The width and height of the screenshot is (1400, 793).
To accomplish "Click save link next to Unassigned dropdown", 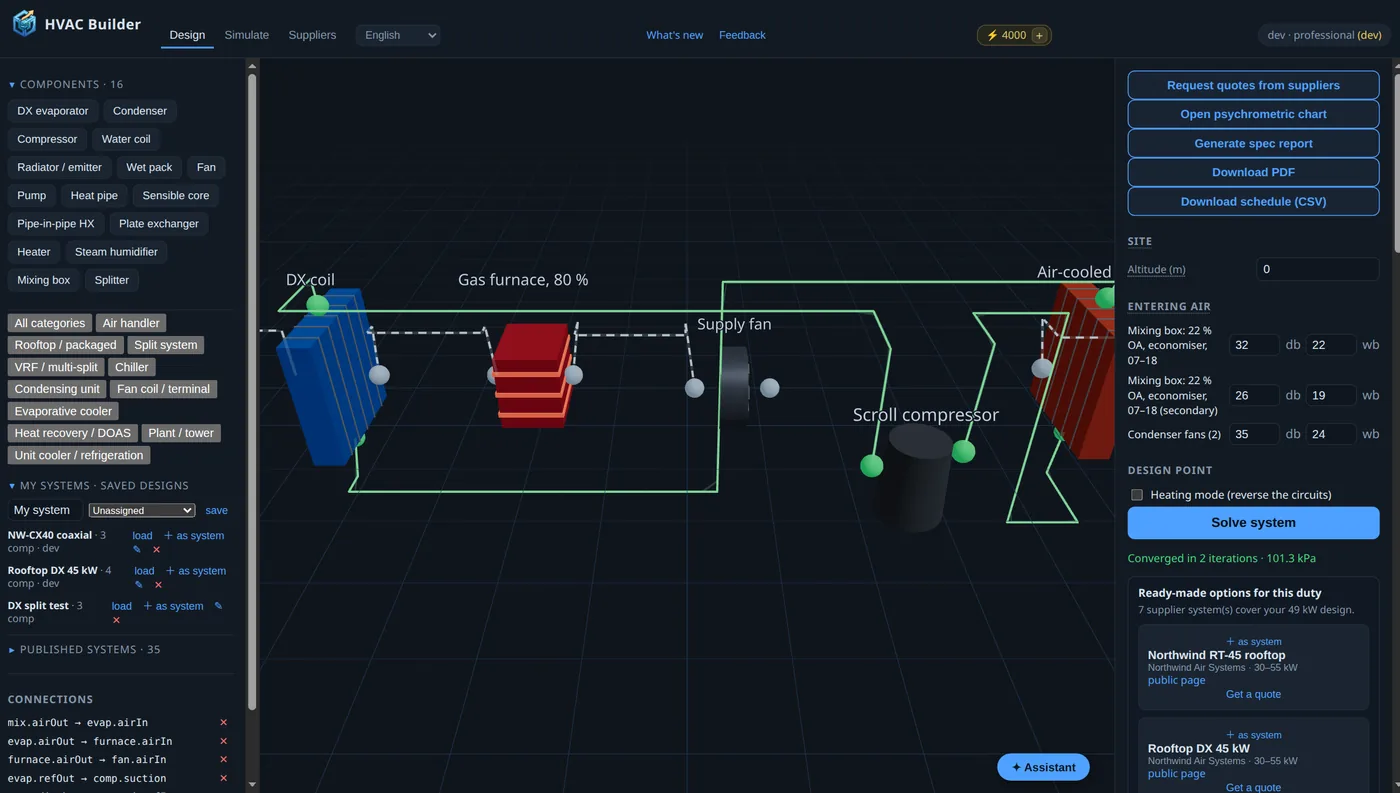I will click(x=216, y=510).
